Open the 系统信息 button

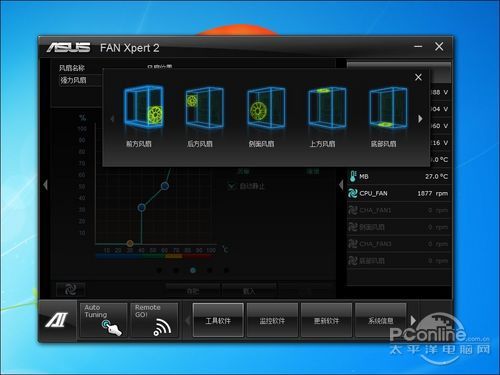tap(380, 320)
